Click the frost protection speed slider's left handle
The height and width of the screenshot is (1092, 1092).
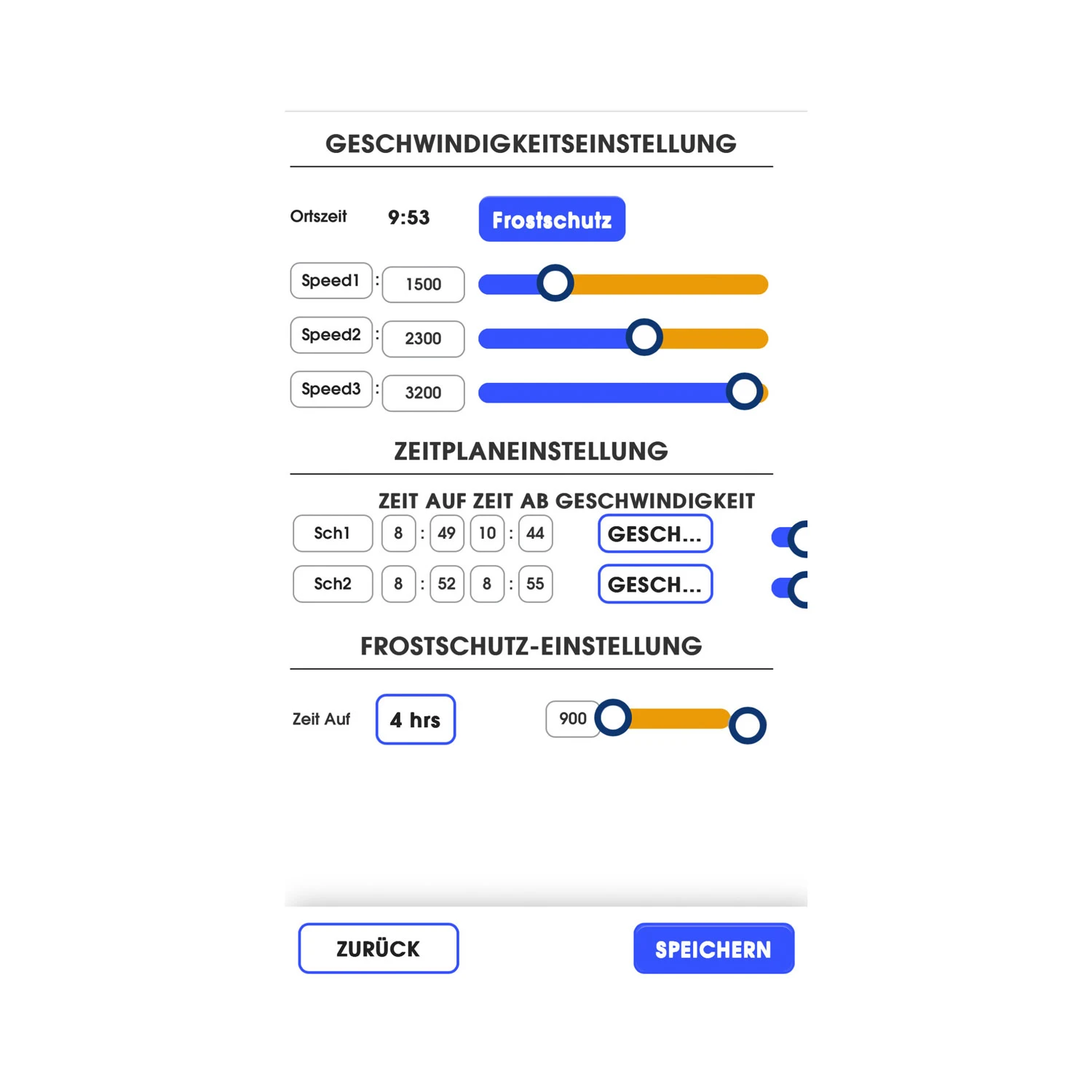(x=613, y=719)
